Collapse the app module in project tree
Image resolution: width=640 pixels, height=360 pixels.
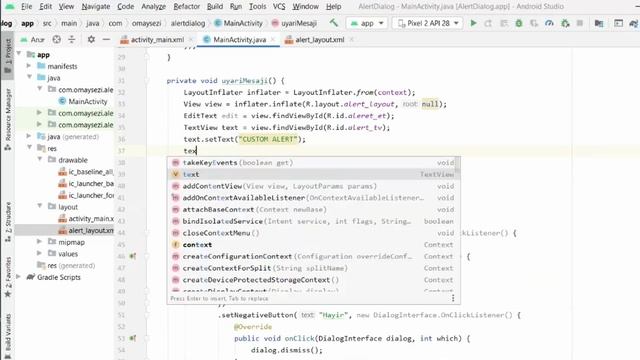(19, 54)
